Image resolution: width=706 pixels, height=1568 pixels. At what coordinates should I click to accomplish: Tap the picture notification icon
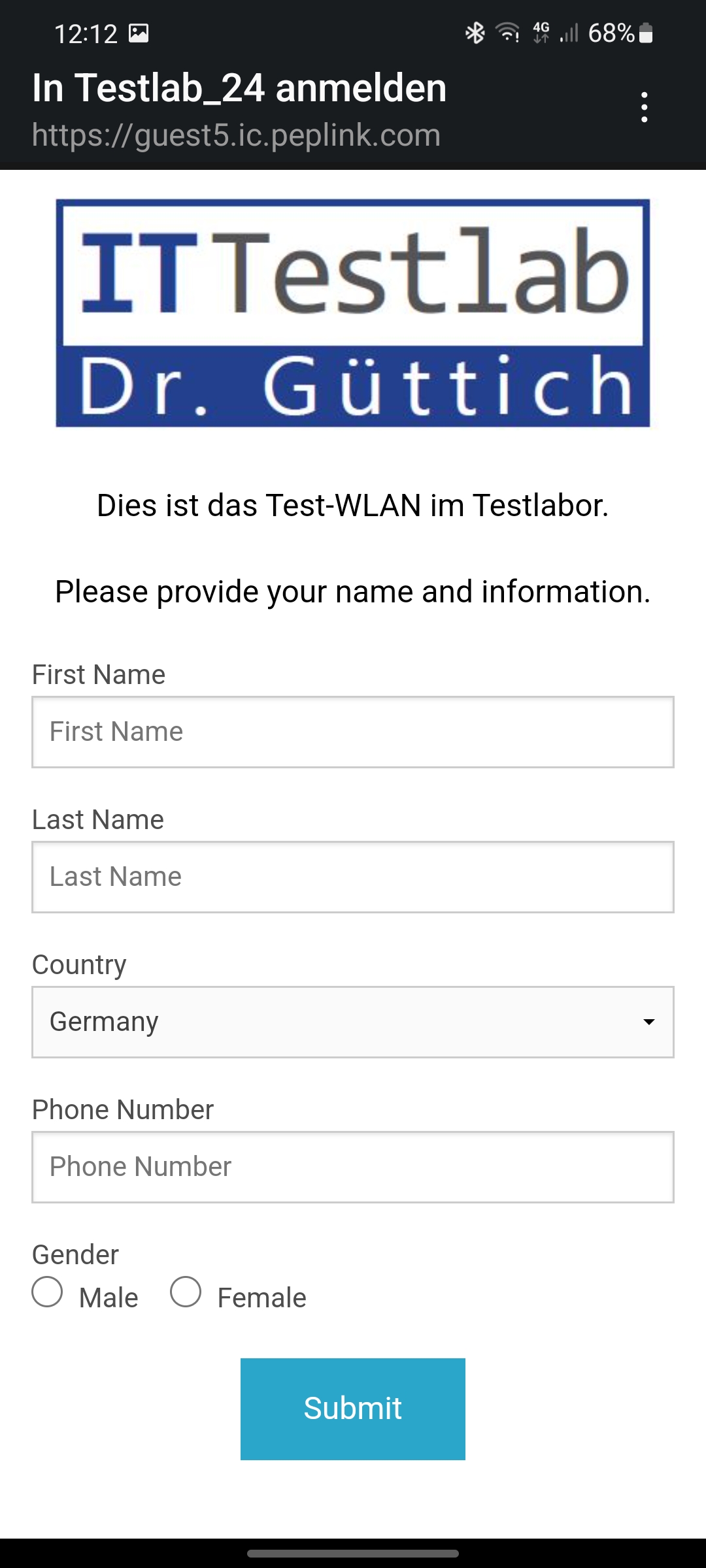pos(139,33)
